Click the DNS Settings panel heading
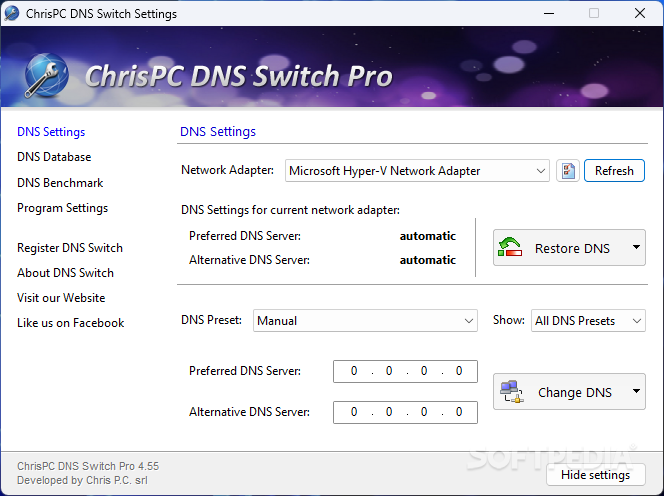This screenshot has width=664, height=496. tap(218, 132)
